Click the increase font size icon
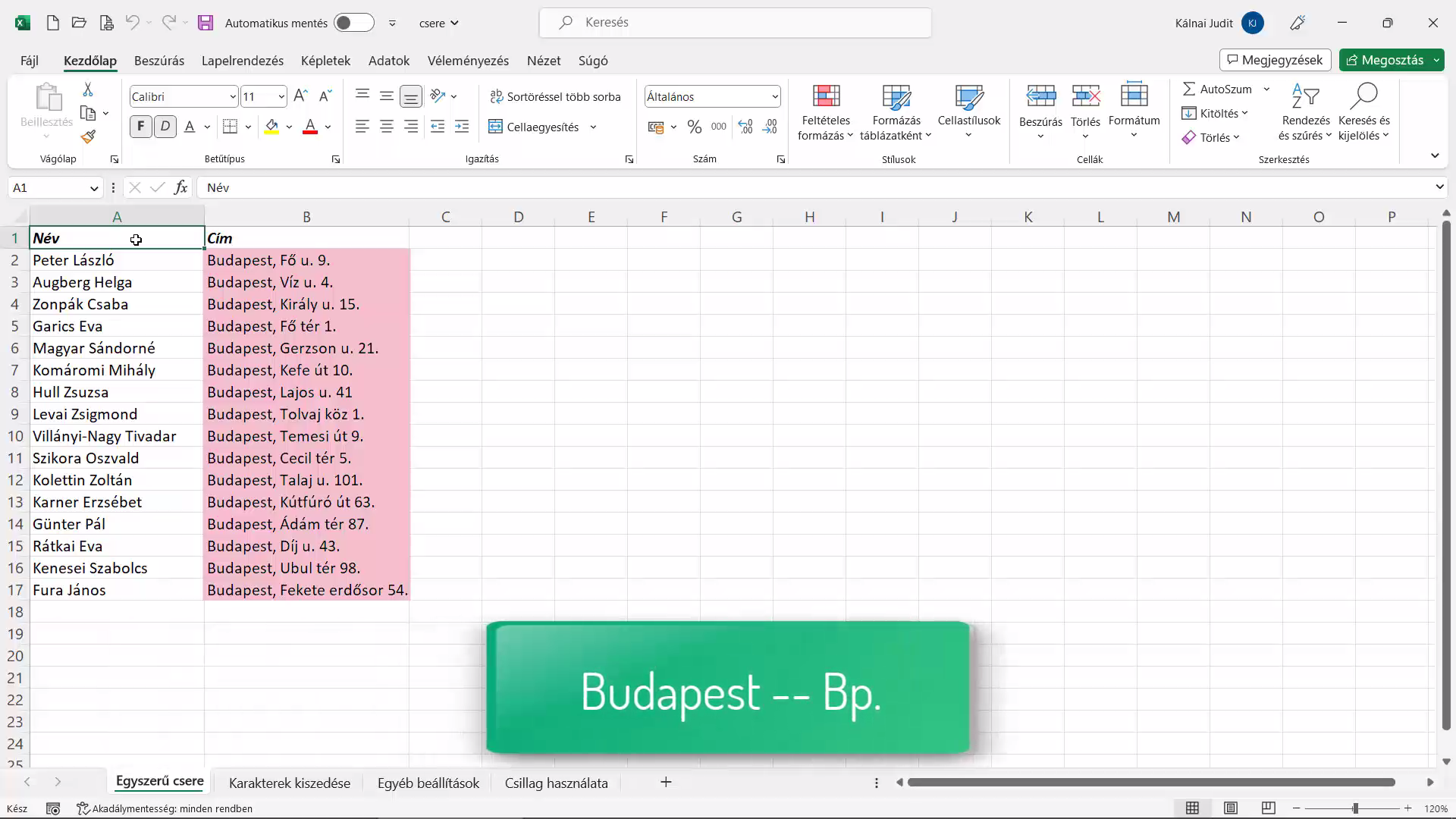 pos(300,96)
